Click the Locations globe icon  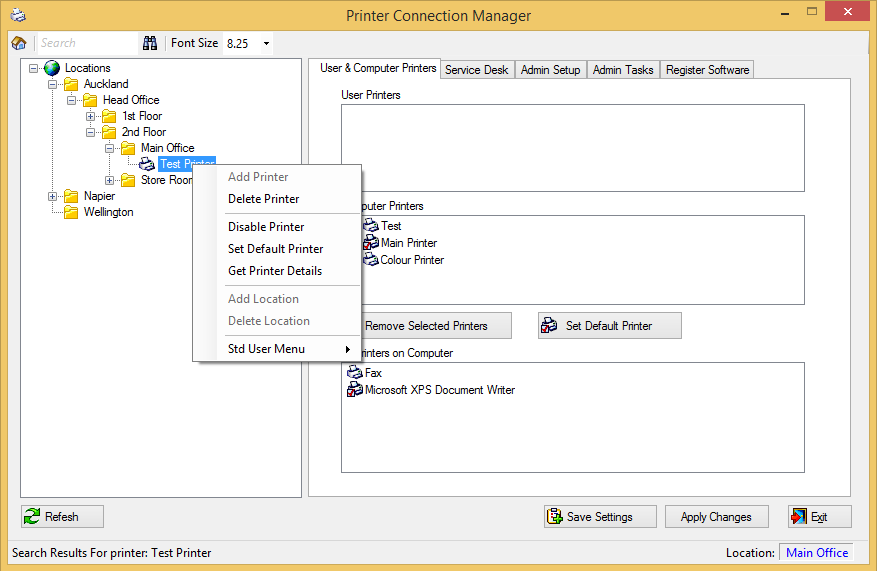point(52,68)
